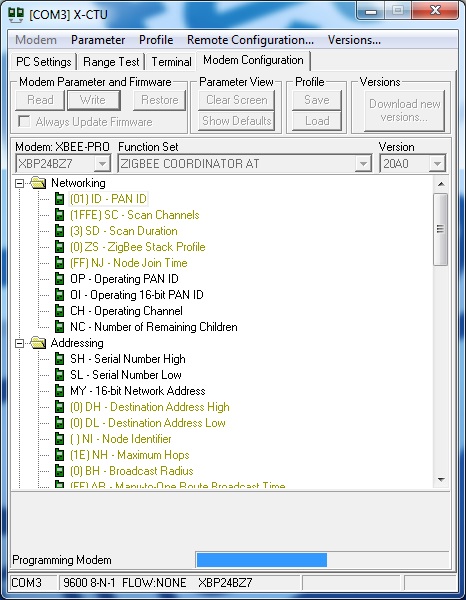Click the green icon beside CH - Operating Channel
This screenshot has width=466, height=600.
[59, 311]
